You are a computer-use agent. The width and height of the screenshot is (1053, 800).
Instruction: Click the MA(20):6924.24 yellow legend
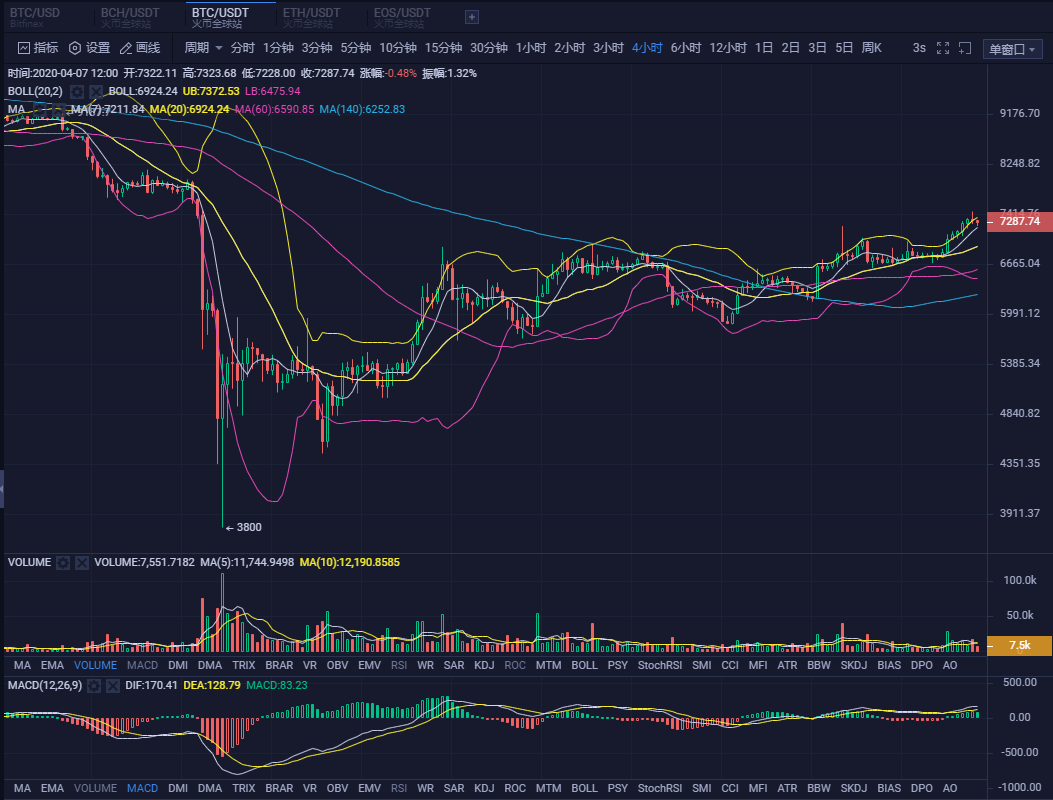189,109
